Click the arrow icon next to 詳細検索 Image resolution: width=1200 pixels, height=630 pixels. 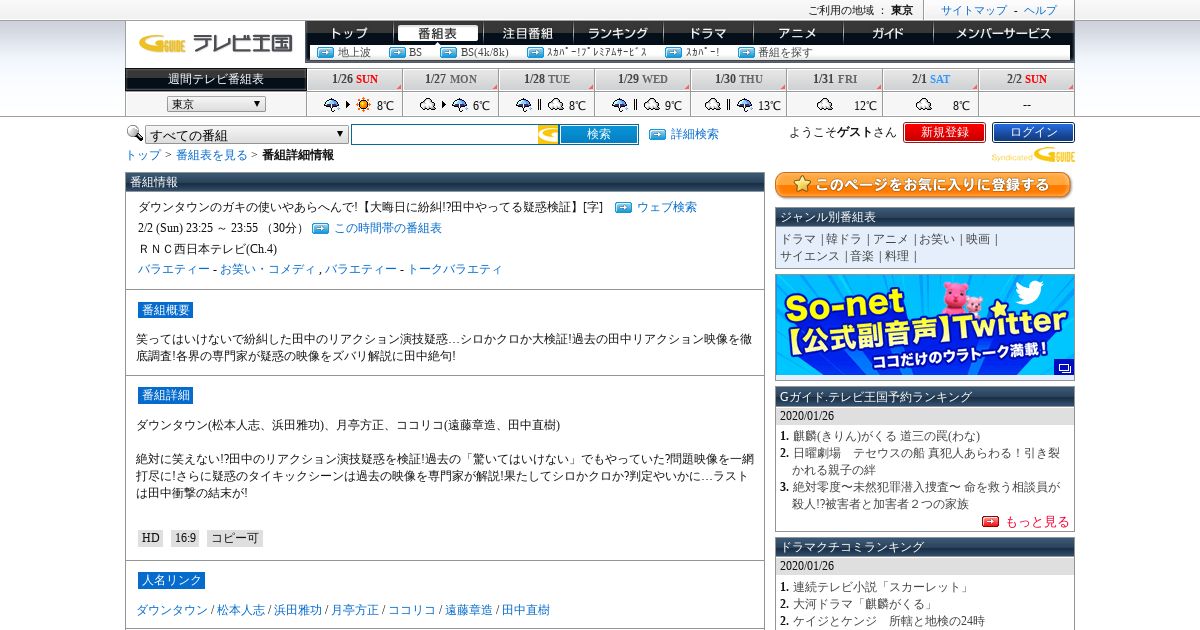pos(657,134)
